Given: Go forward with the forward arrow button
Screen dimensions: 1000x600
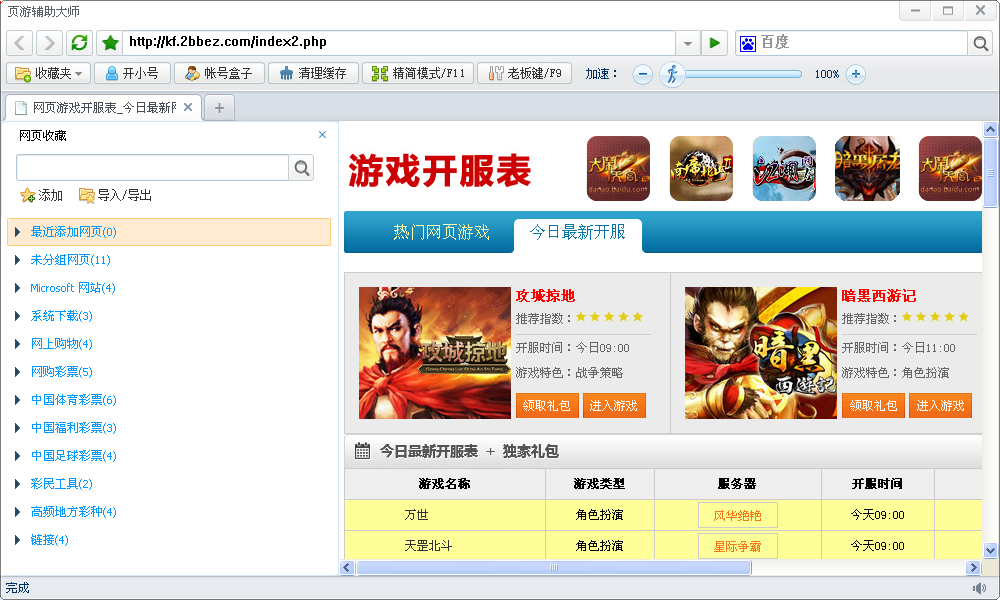Looking at the screenshot, I should (49, 43).
